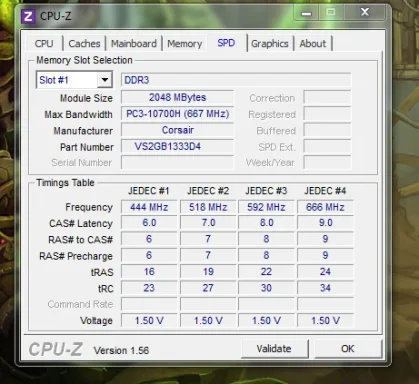Click the tRC value 30
This screenshot has width=419, height=384.
pyautogui.click(x=266, y=288)
